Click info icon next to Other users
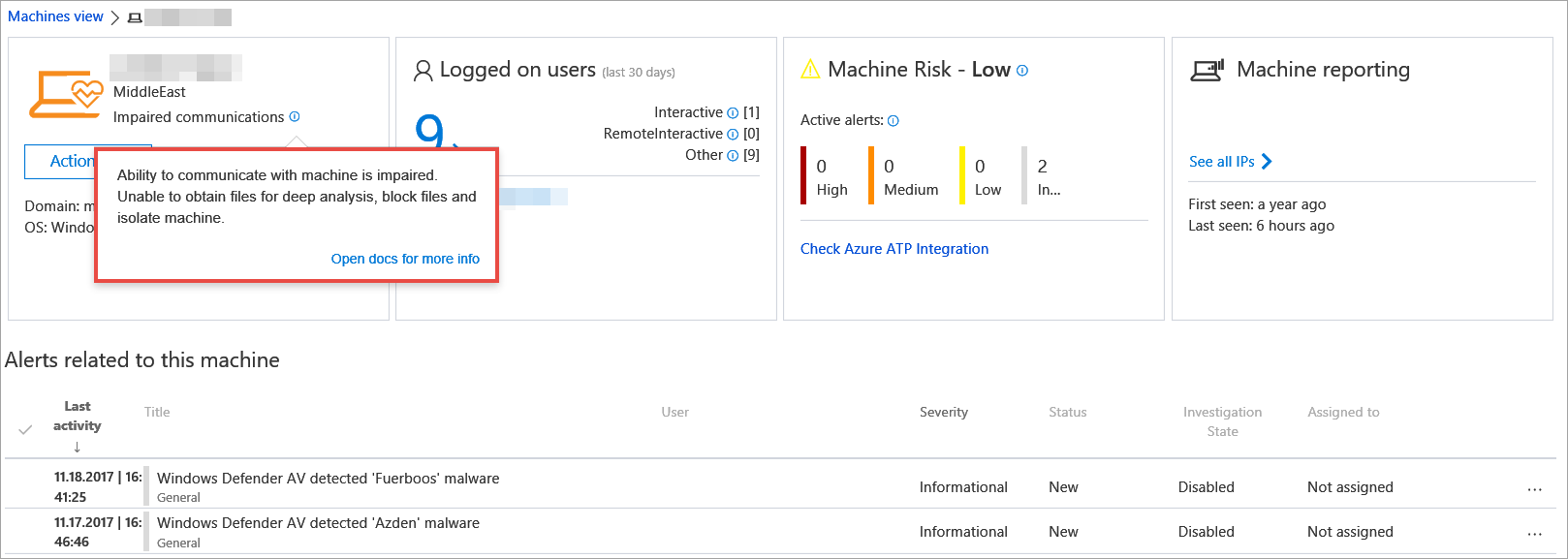The image size is (1568, 559). point(733,156)
